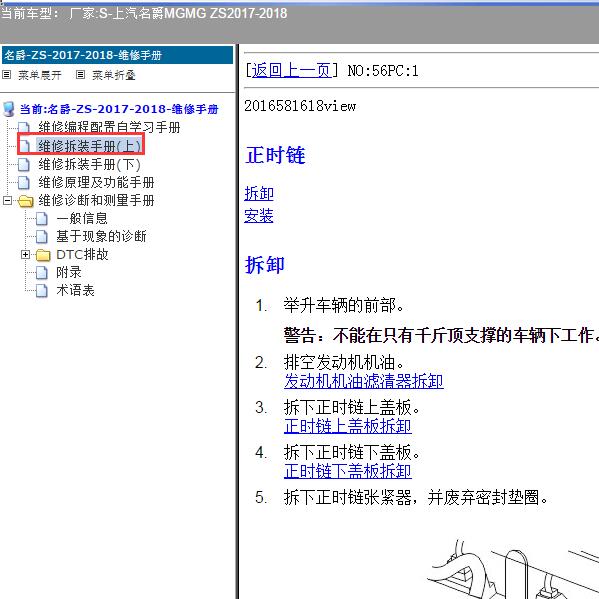Click the page icon of 基于现象的诊断
The width and height of the screenshot is (599, 599).
pos(42,237)
